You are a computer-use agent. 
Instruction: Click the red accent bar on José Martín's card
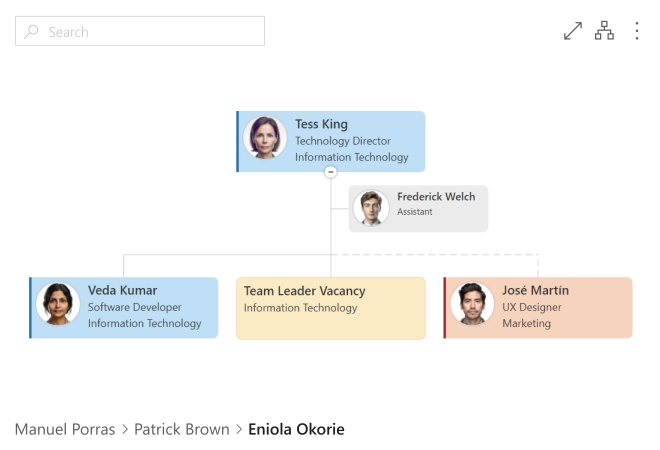(445, 308)
